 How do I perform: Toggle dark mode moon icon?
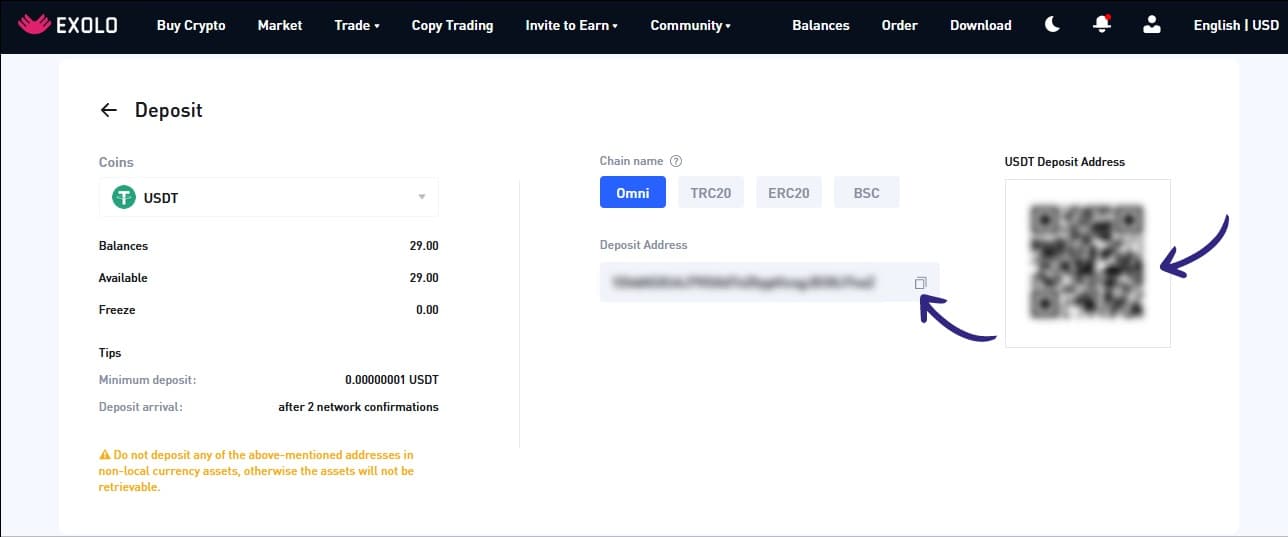point(1052,25)
